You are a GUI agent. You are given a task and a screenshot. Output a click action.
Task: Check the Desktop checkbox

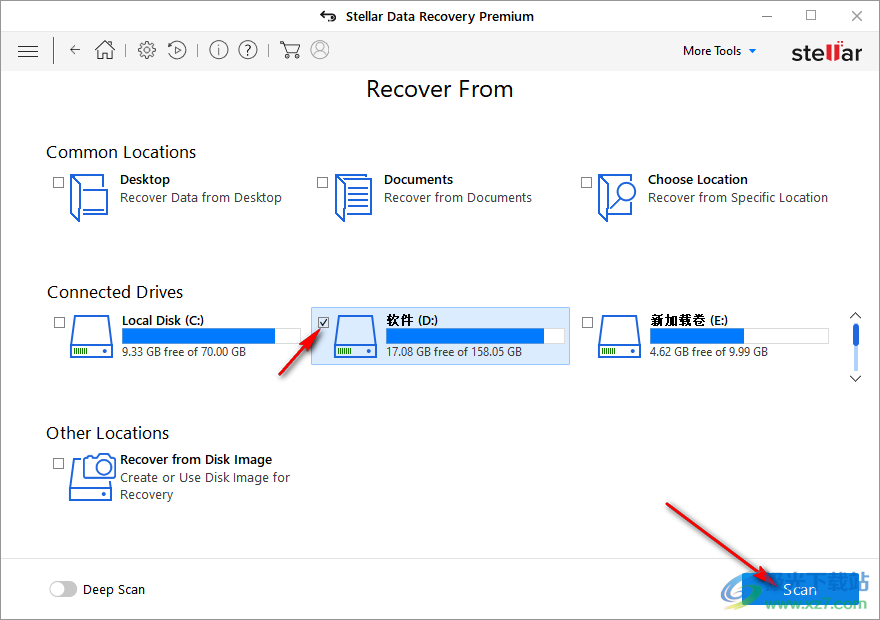[x=58, y=182]
